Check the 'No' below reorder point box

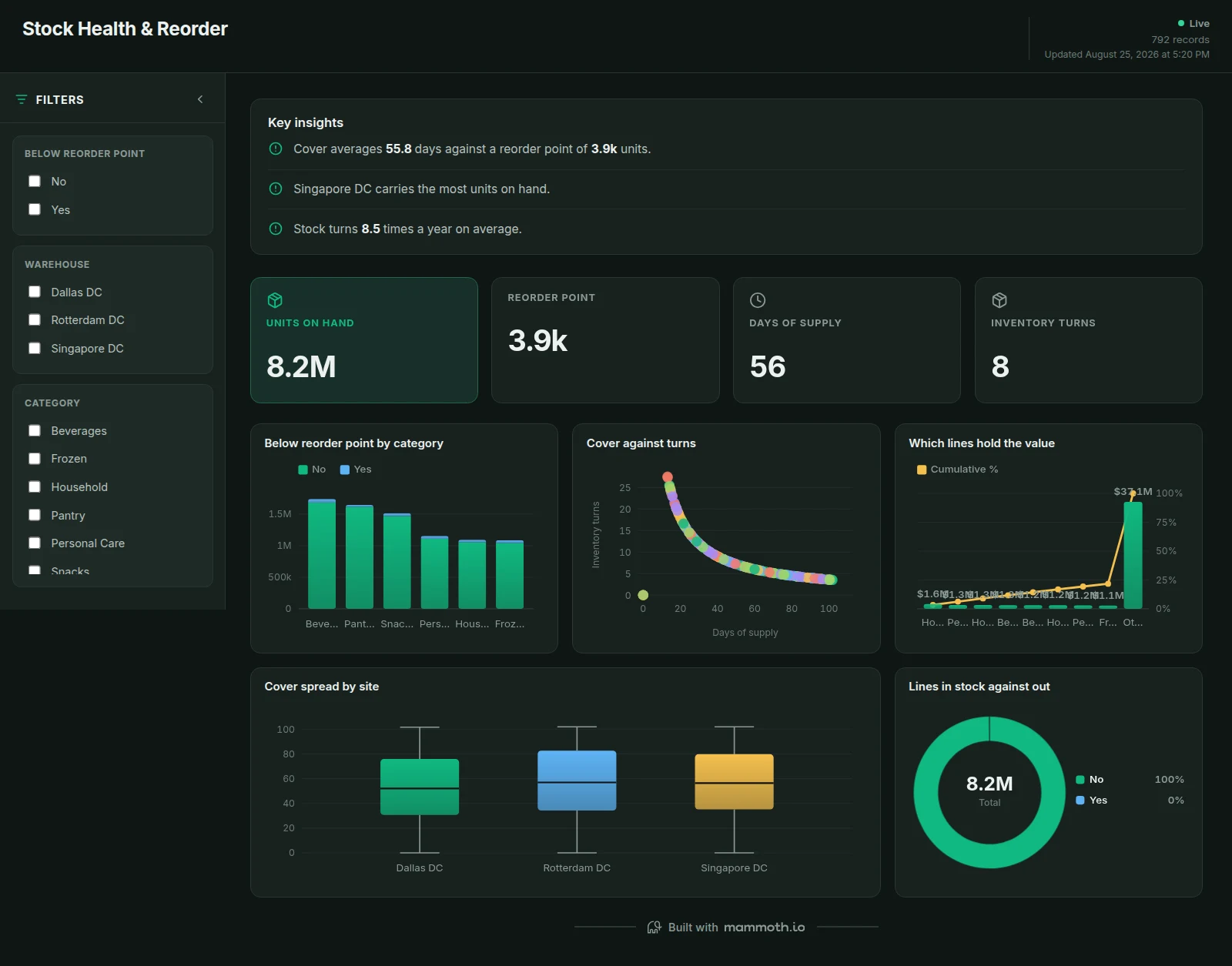35,181
